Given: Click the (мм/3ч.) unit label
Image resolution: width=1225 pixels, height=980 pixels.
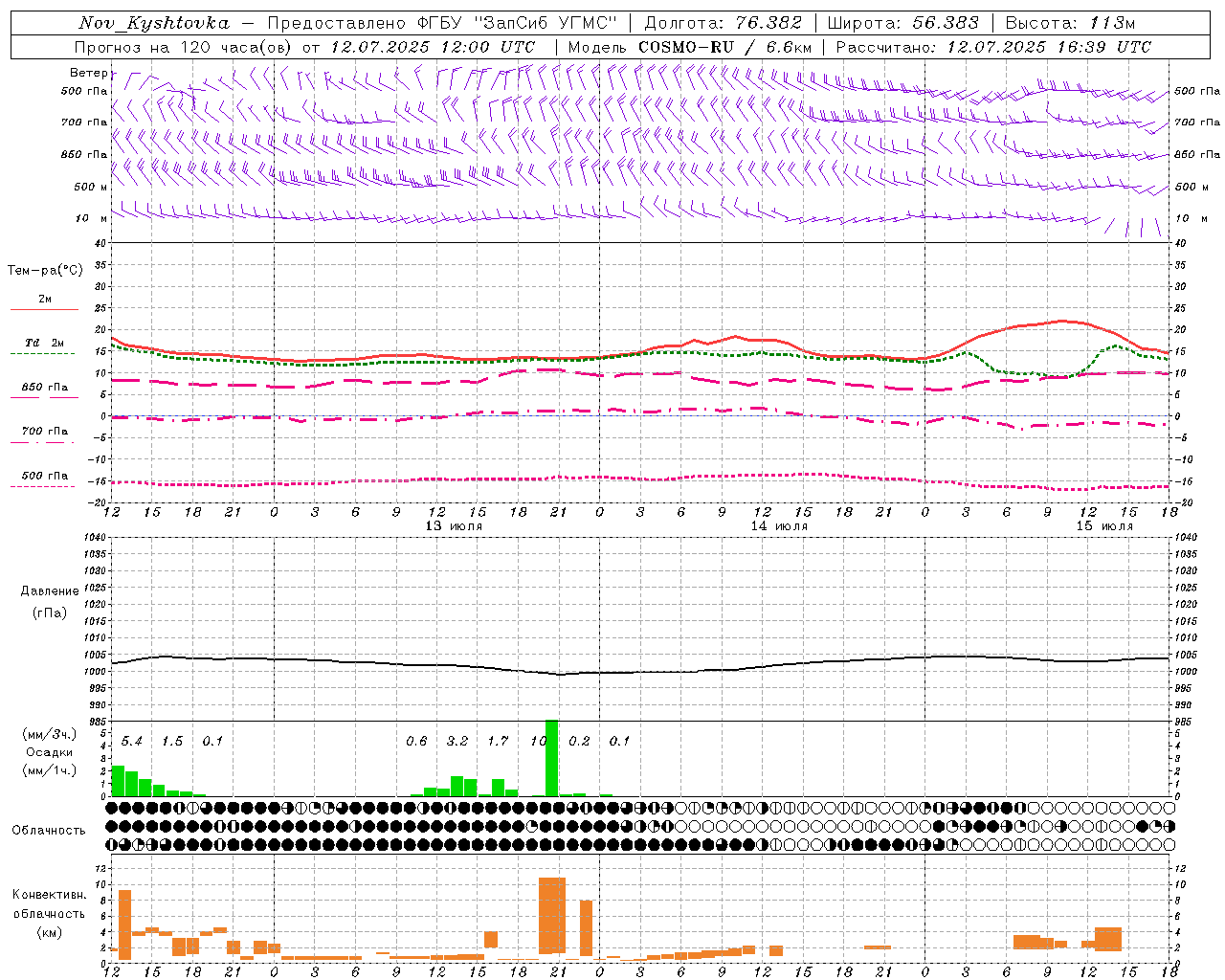Looking at the screenshot, I should point(49,734).
